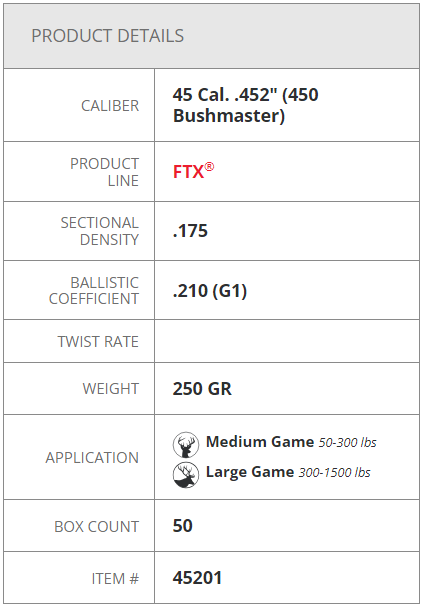The image size is (424, 608).
Task: Click the Medium Game deer icon
Action: coord(186,445)
